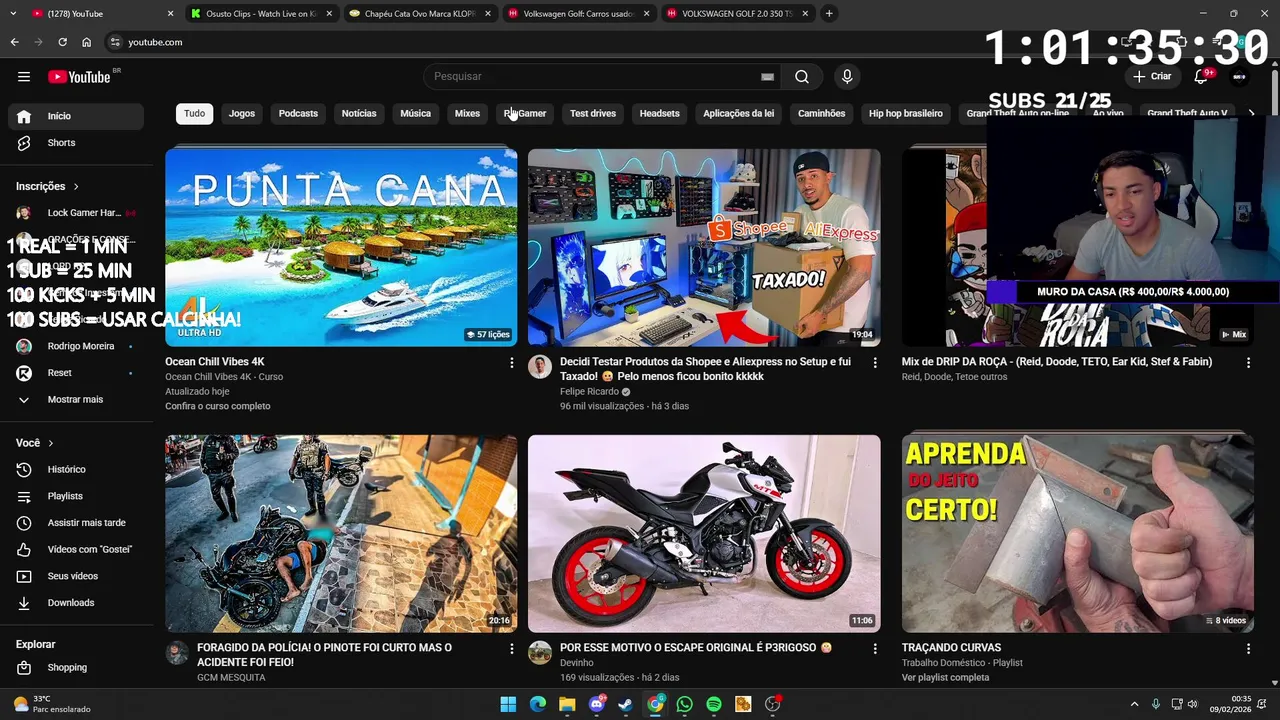
Task: Expand the Você section
Action: 35,443
